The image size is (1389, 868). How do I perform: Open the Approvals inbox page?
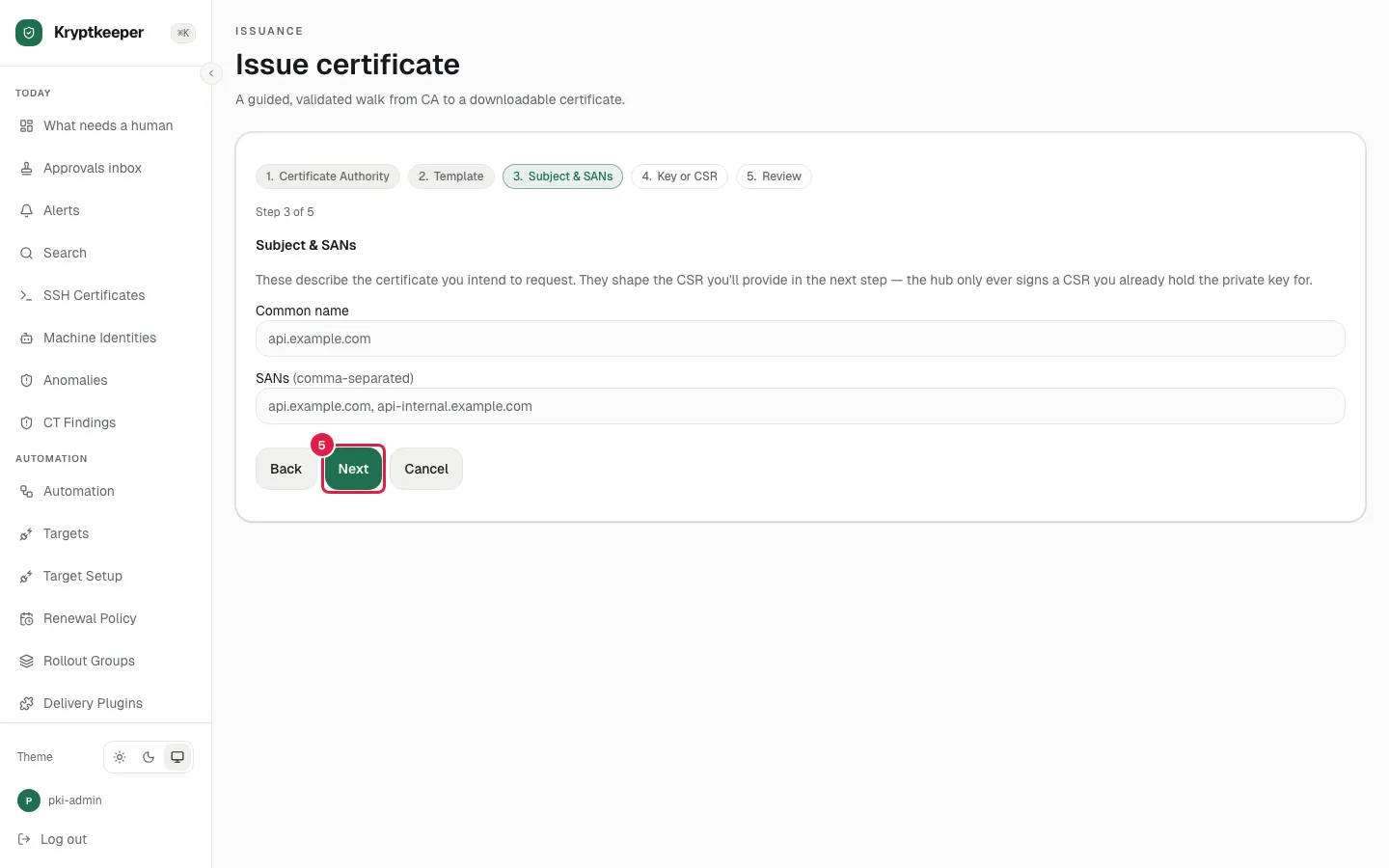[105, 169]
